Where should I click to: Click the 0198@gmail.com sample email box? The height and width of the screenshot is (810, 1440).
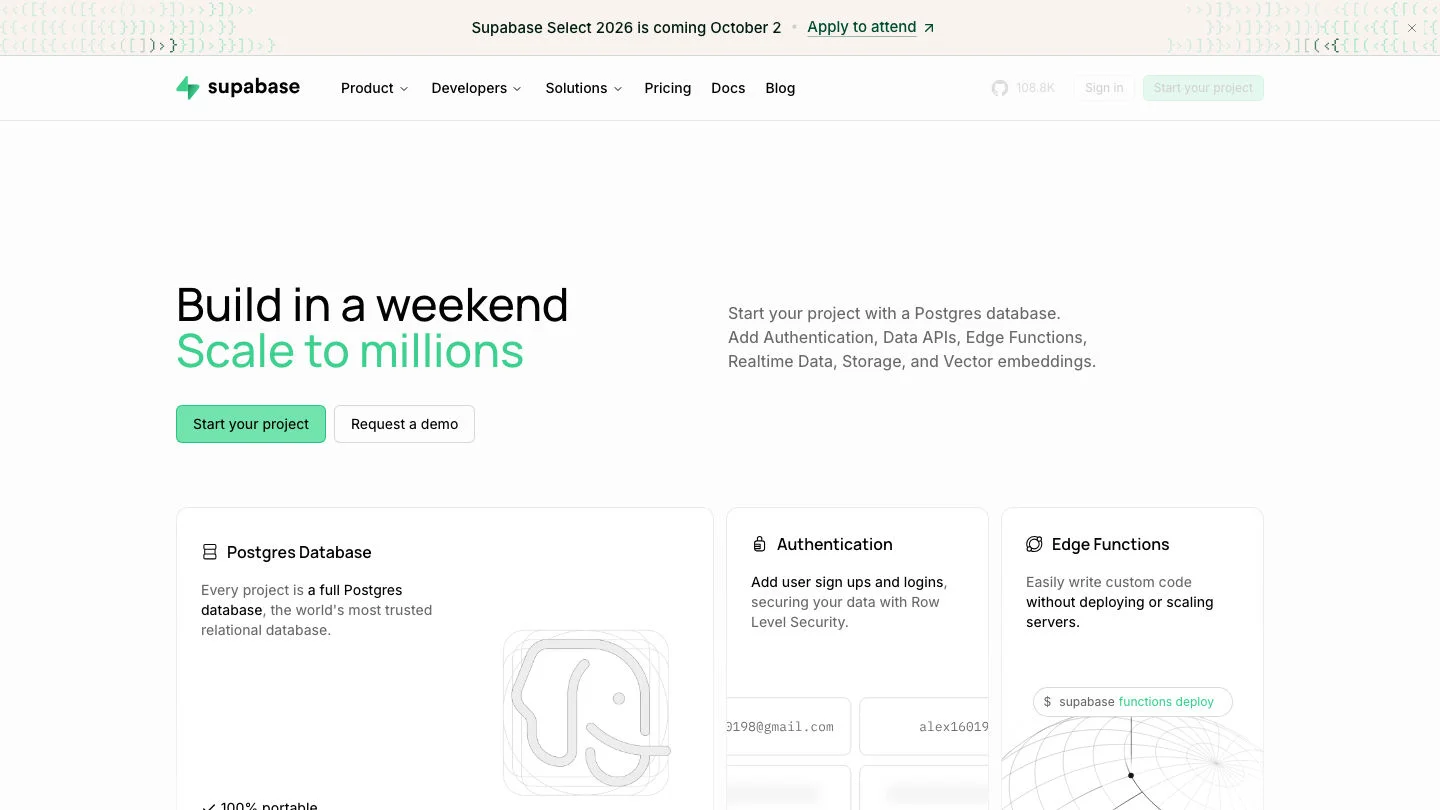pos(788,727)
